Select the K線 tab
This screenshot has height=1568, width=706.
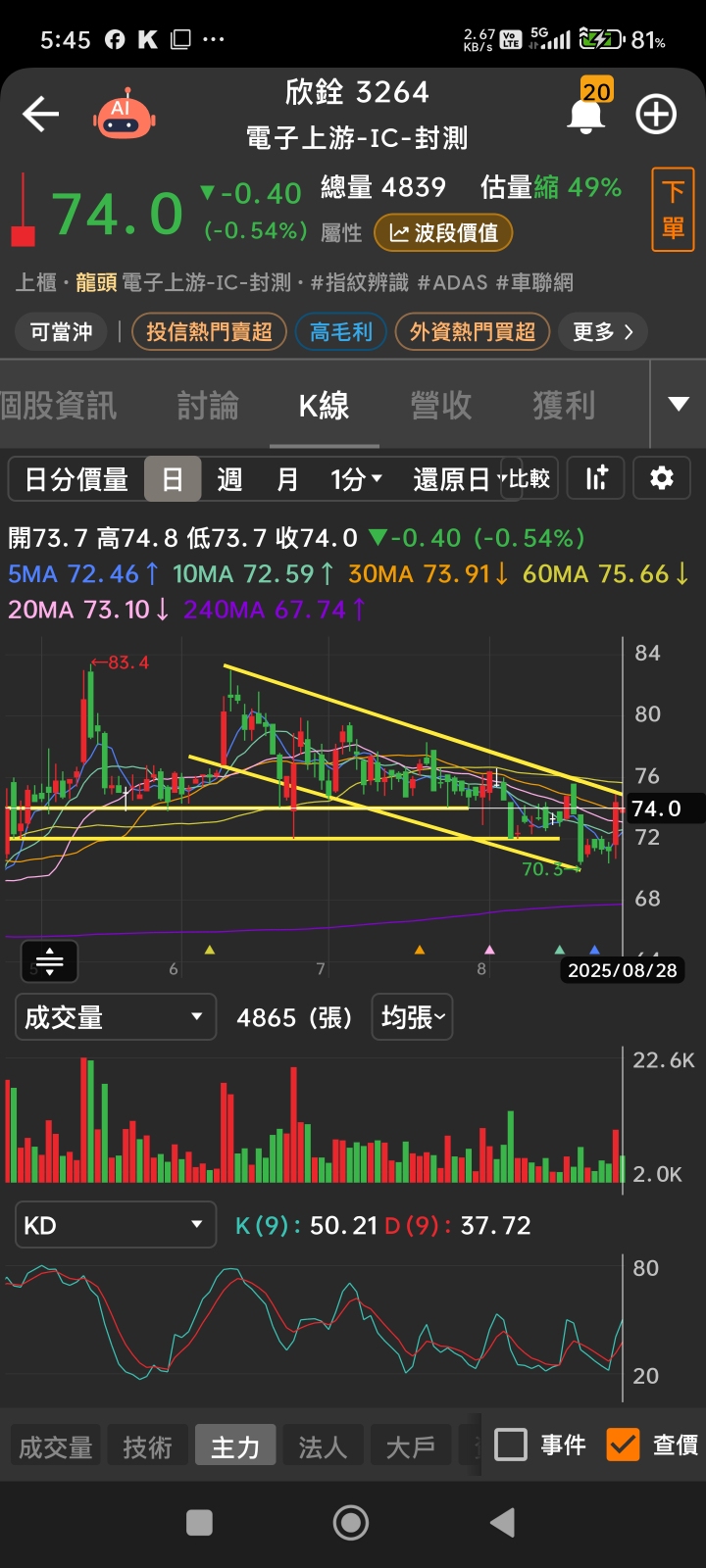pos(325,405)
